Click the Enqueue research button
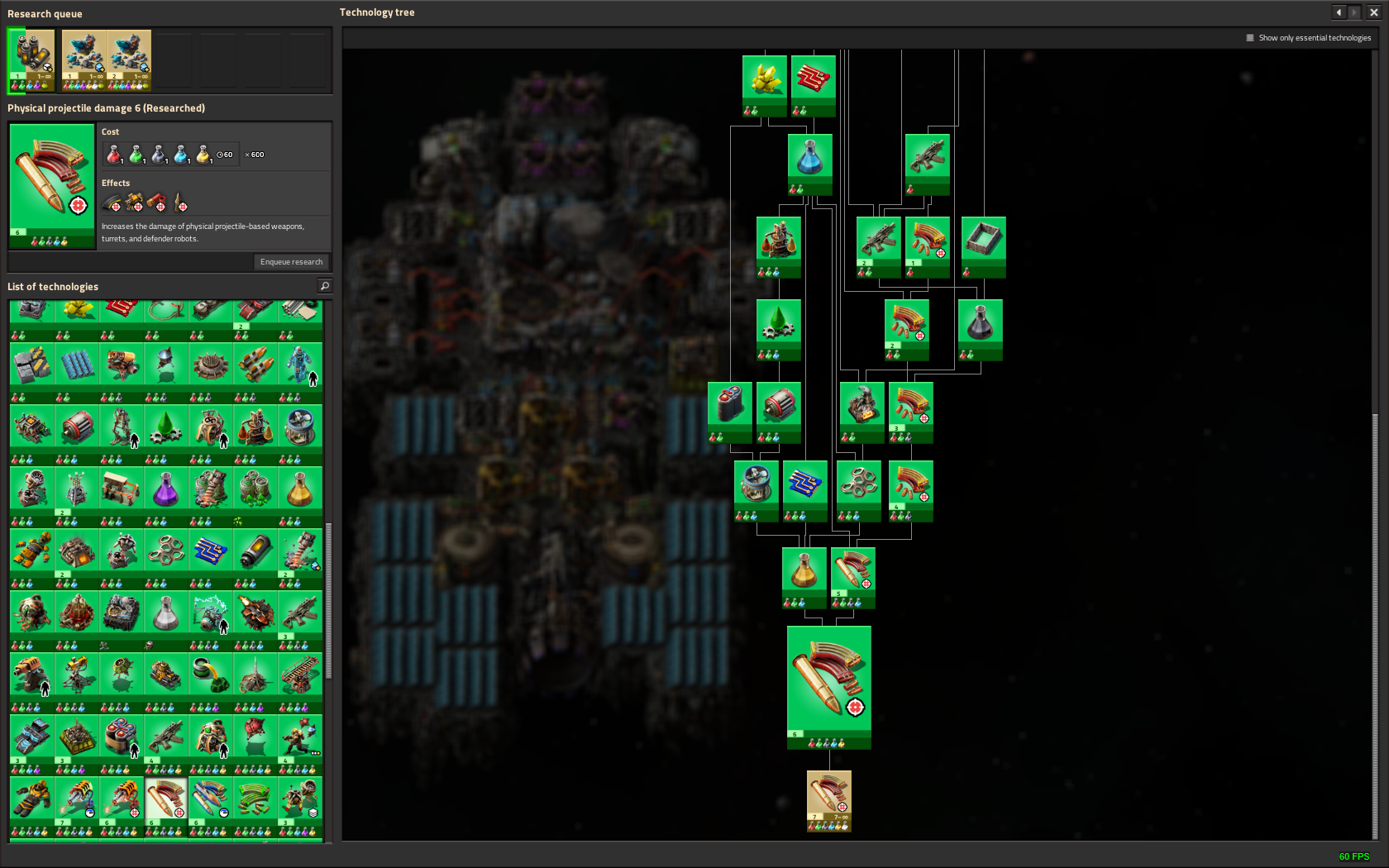The height and width of the screenshot is (868, 1389). click(291, 262)
